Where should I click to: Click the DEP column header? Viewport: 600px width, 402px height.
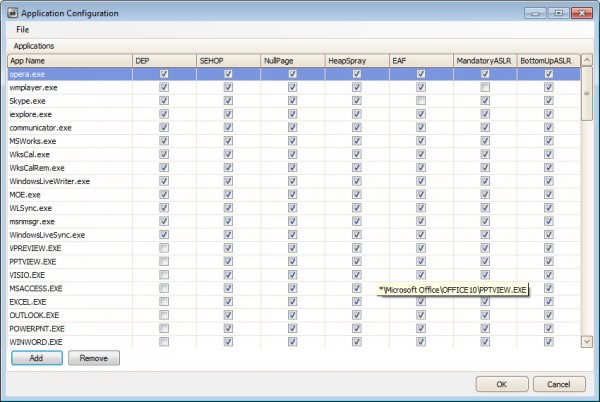point(164,60)
